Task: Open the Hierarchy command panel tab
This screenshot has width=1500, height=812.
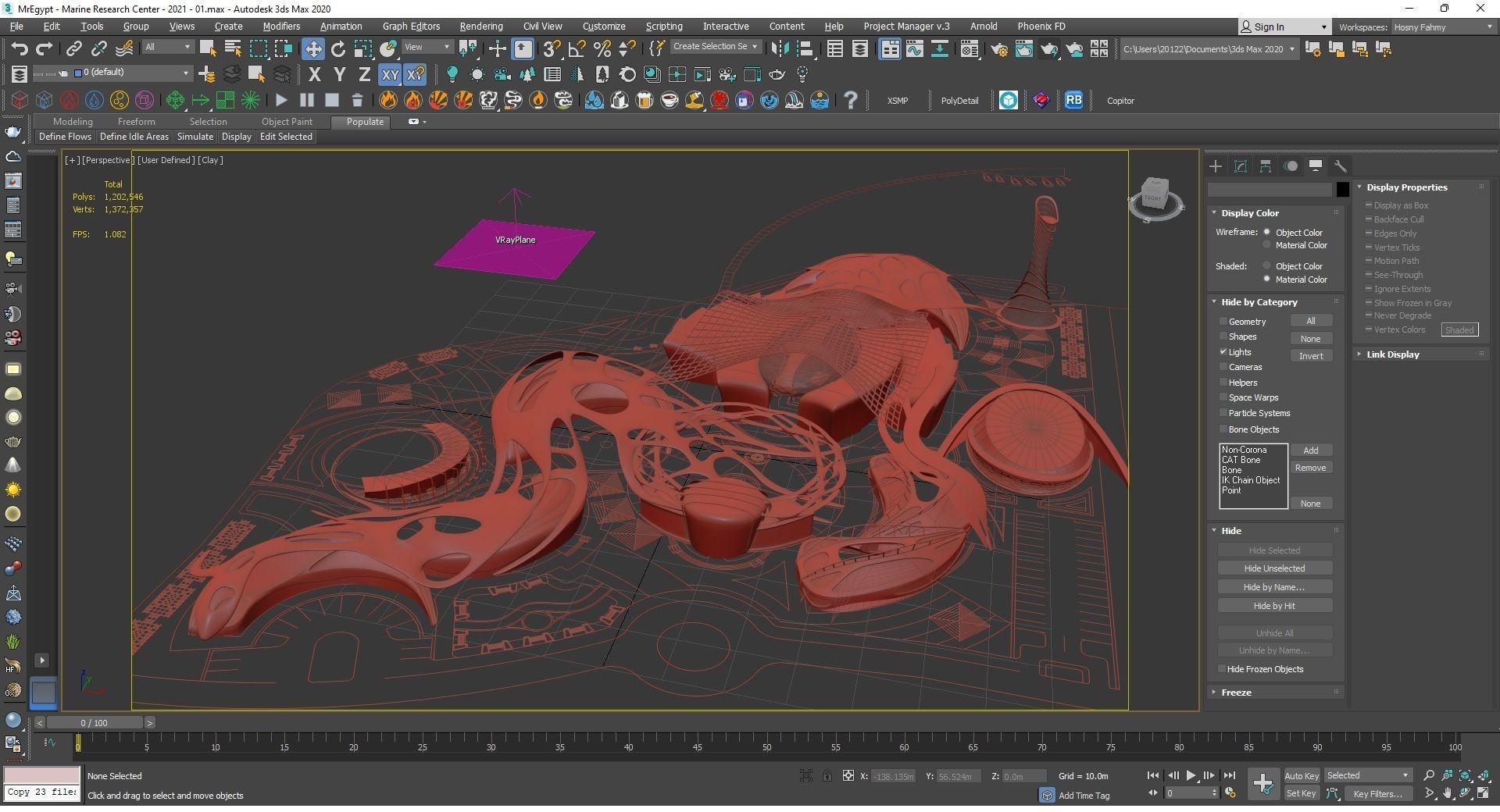Action: tap(1266, 166)
